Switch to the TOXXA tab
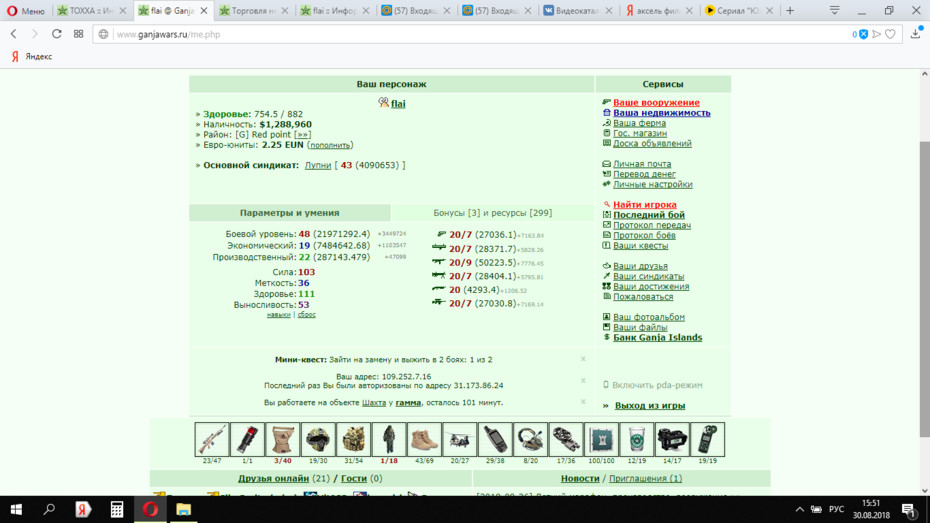The width and height of the screenshot is (930, 523). (x=91, y=11)
